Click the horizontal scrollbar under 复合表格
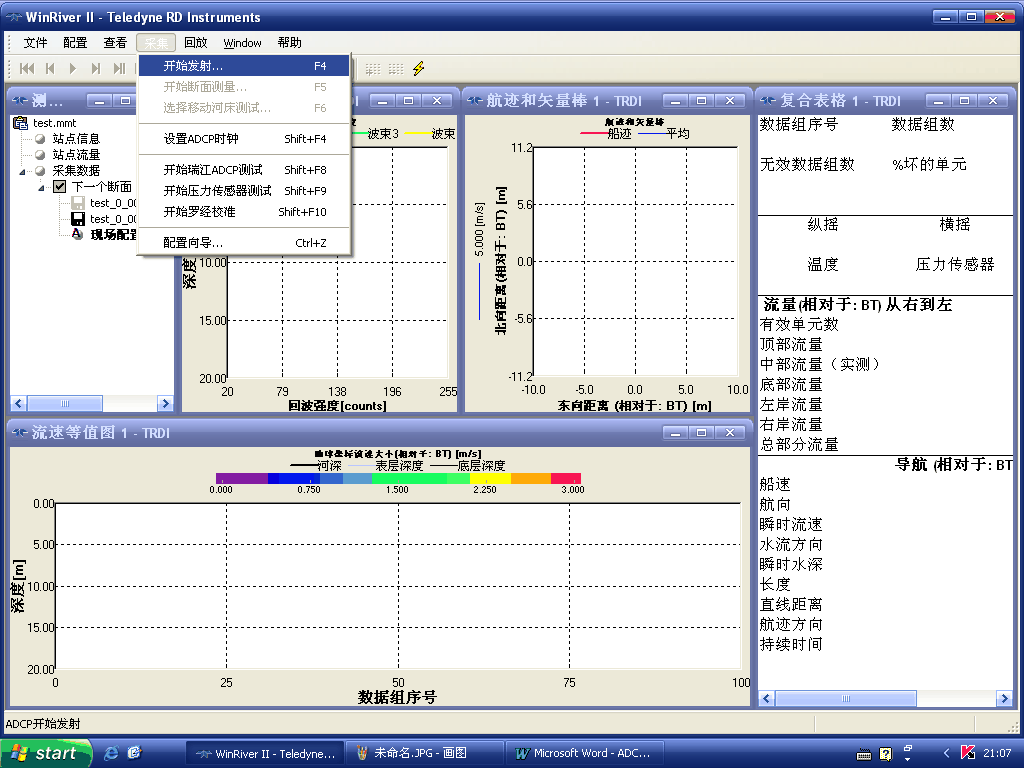This screenshot has height=768, width=1024. click(845, 698)
